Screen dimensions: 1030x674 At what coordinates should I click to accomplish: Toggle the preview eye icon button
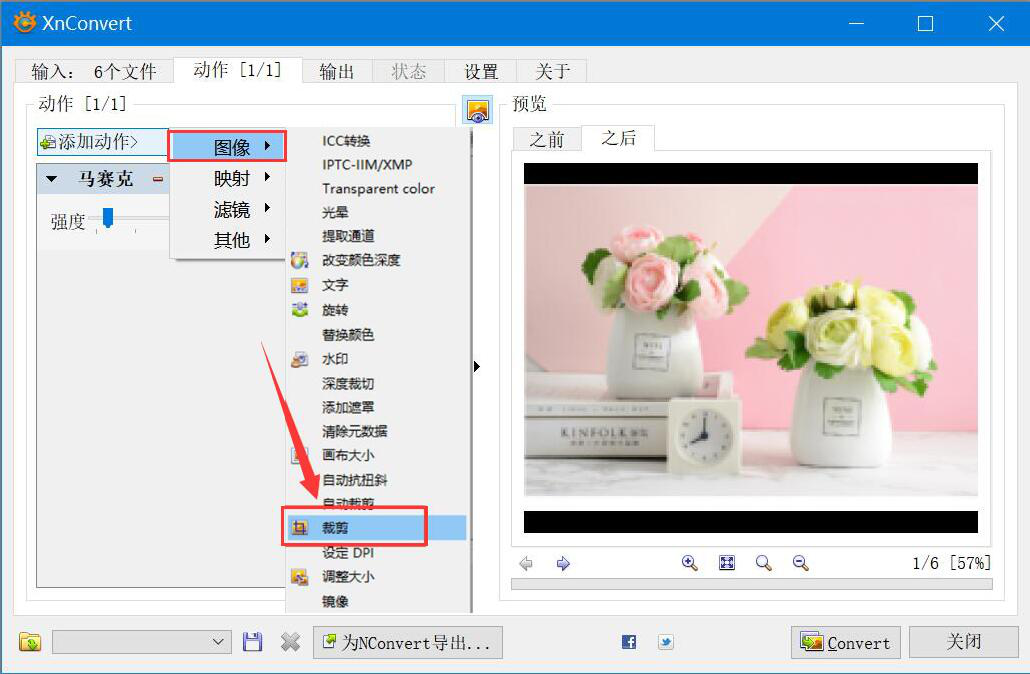pos(478,110)
